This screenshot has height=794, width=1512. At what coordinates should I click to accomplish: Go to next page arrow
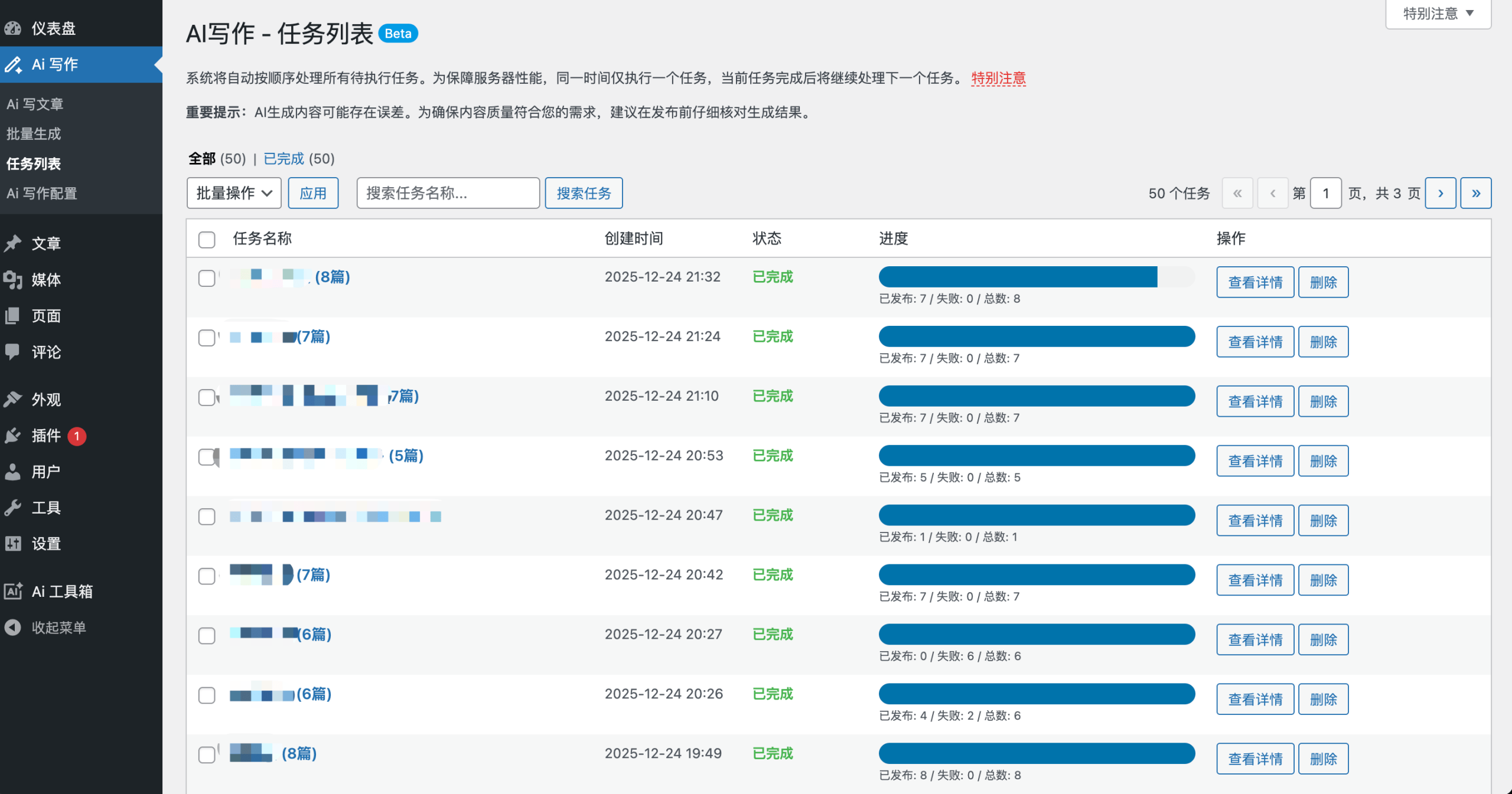(x=1440, y=193)
